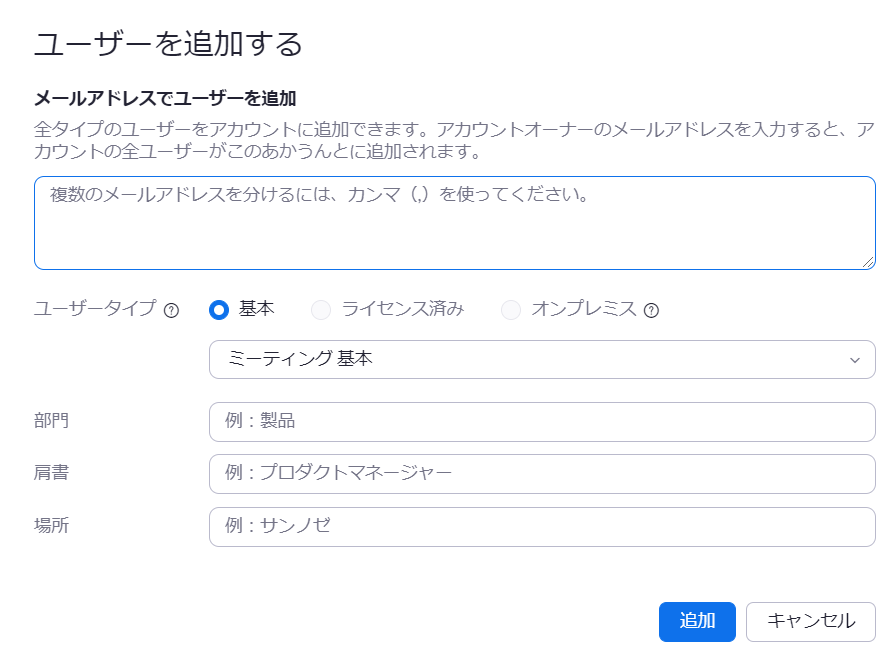The image size is (893, 667).
Task: Click the chevron arrow of the license dropdown
Action: pyautogui.click(x=854, y=360)
